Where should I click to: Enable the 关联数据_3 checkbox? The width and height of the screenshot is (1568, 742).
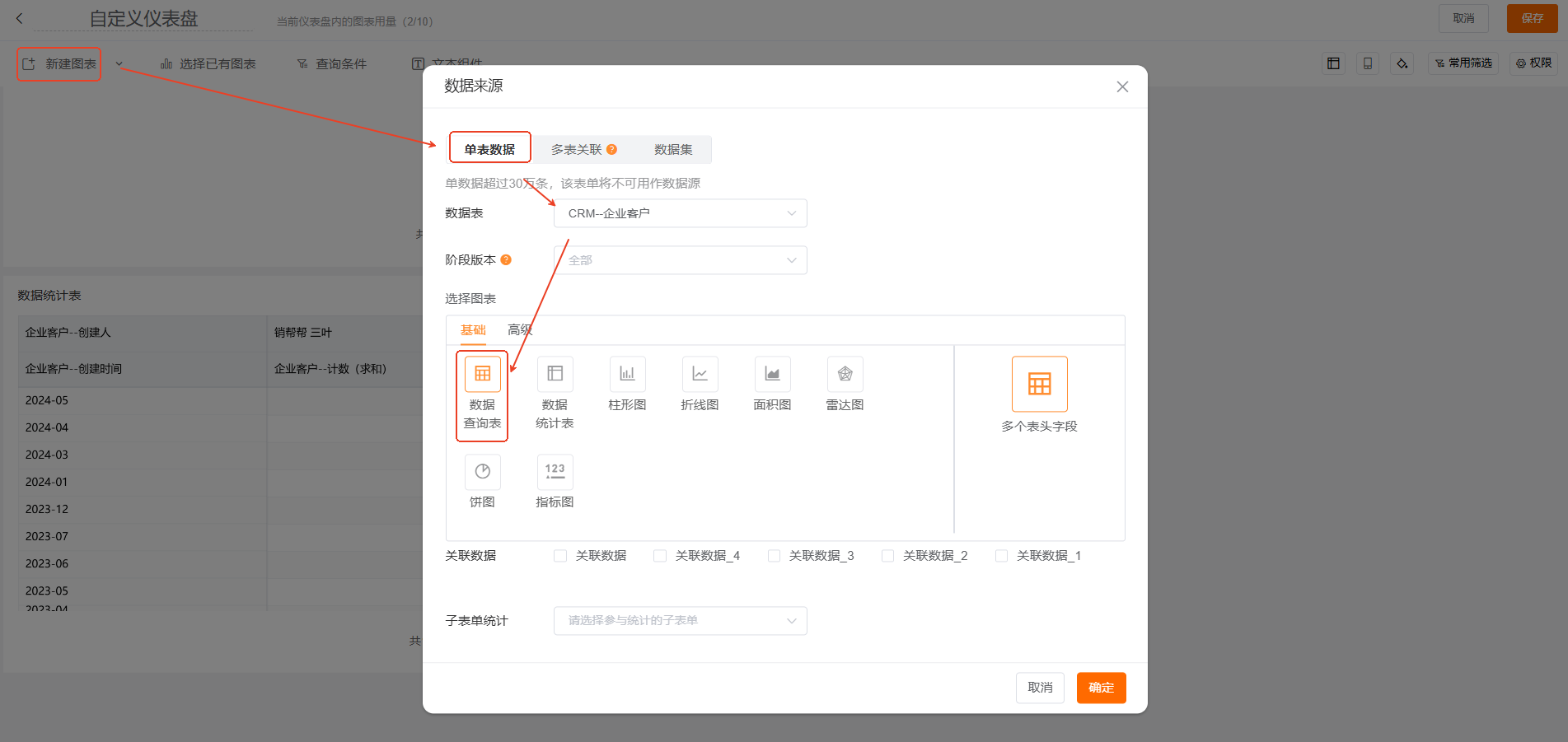(x=774, y=556)
